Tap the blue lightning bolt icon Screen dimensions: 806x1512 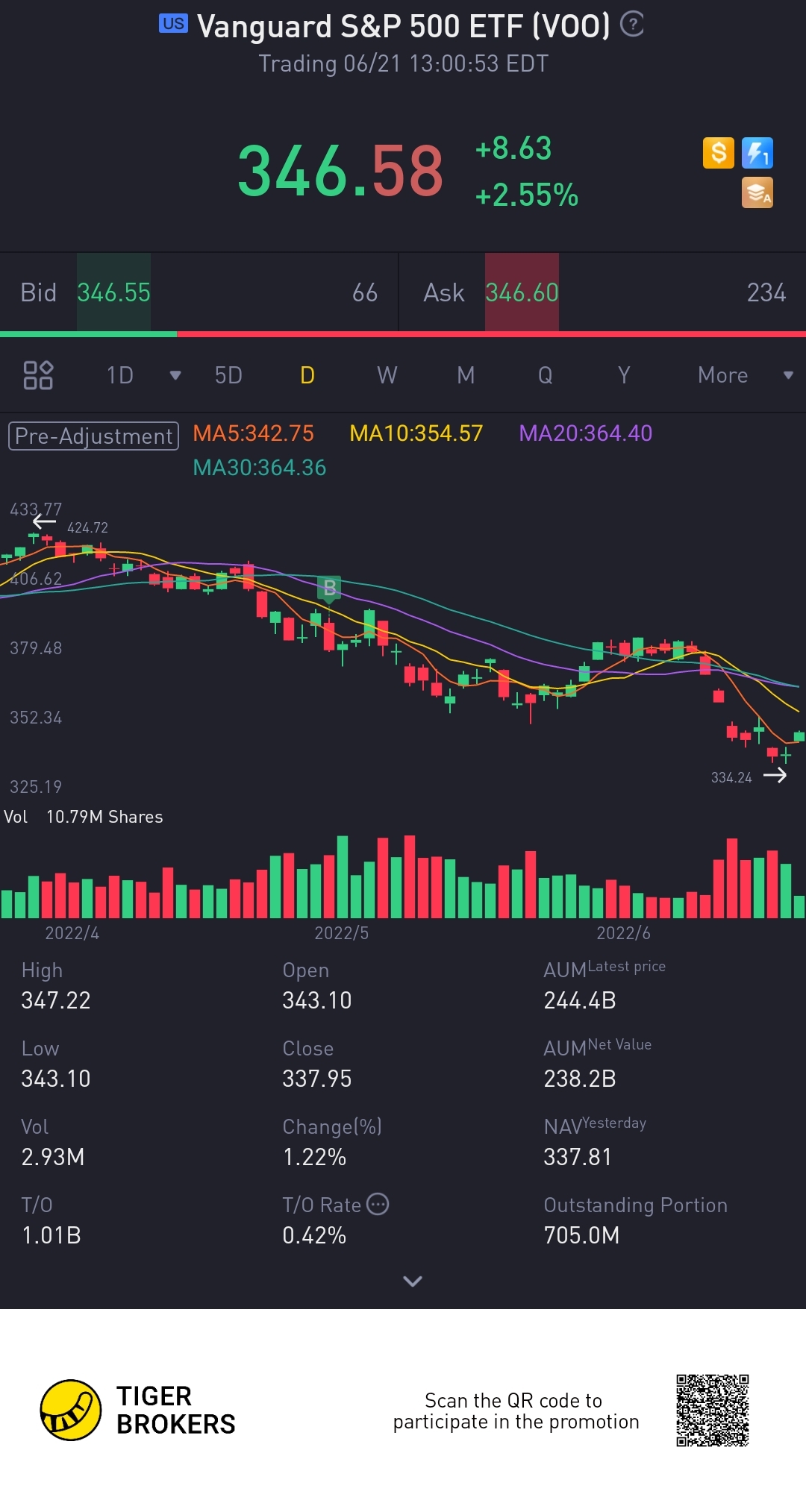[x=757, y=153]
